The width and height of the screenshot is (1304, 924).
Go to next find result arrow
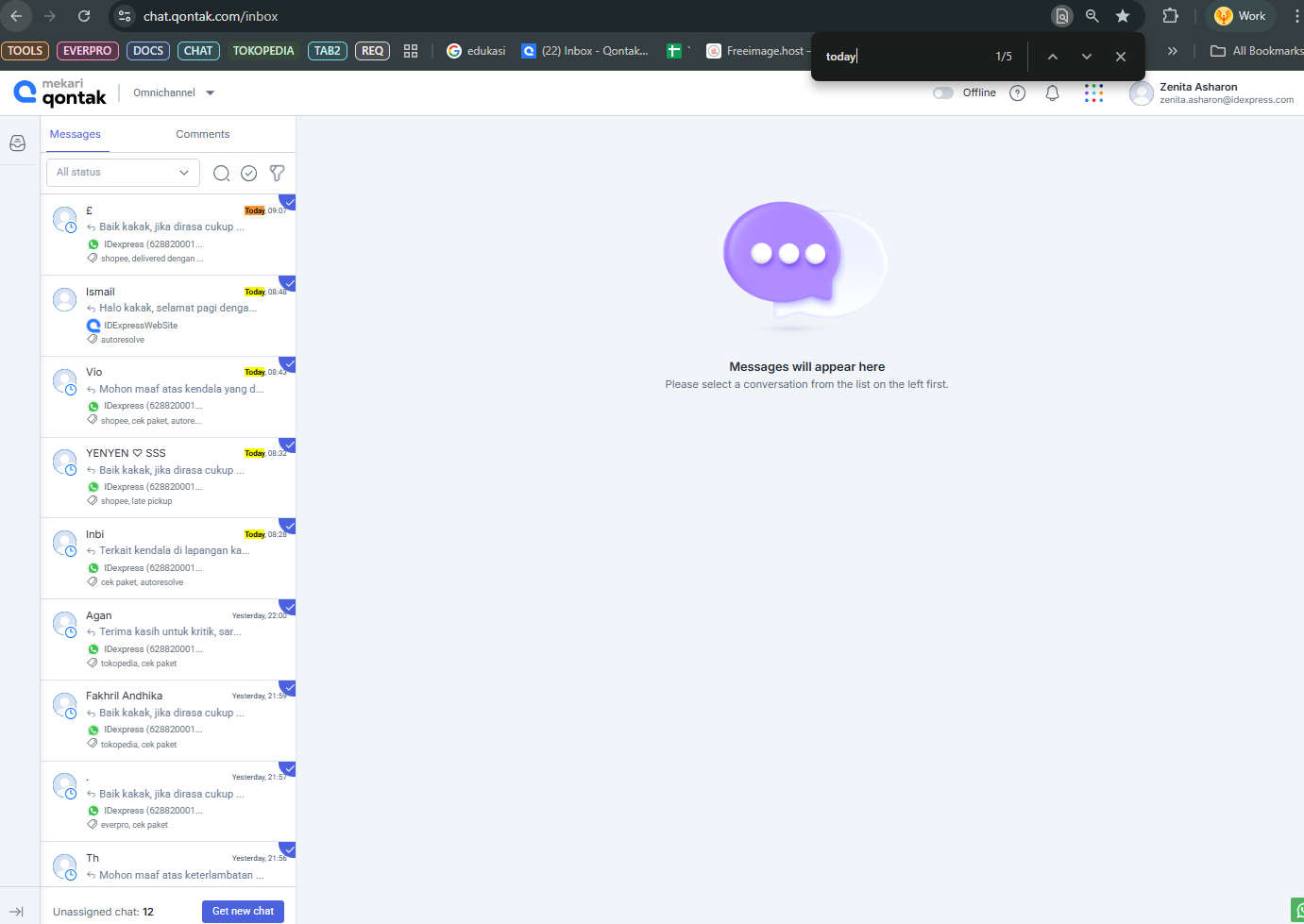click(1087, 57)
